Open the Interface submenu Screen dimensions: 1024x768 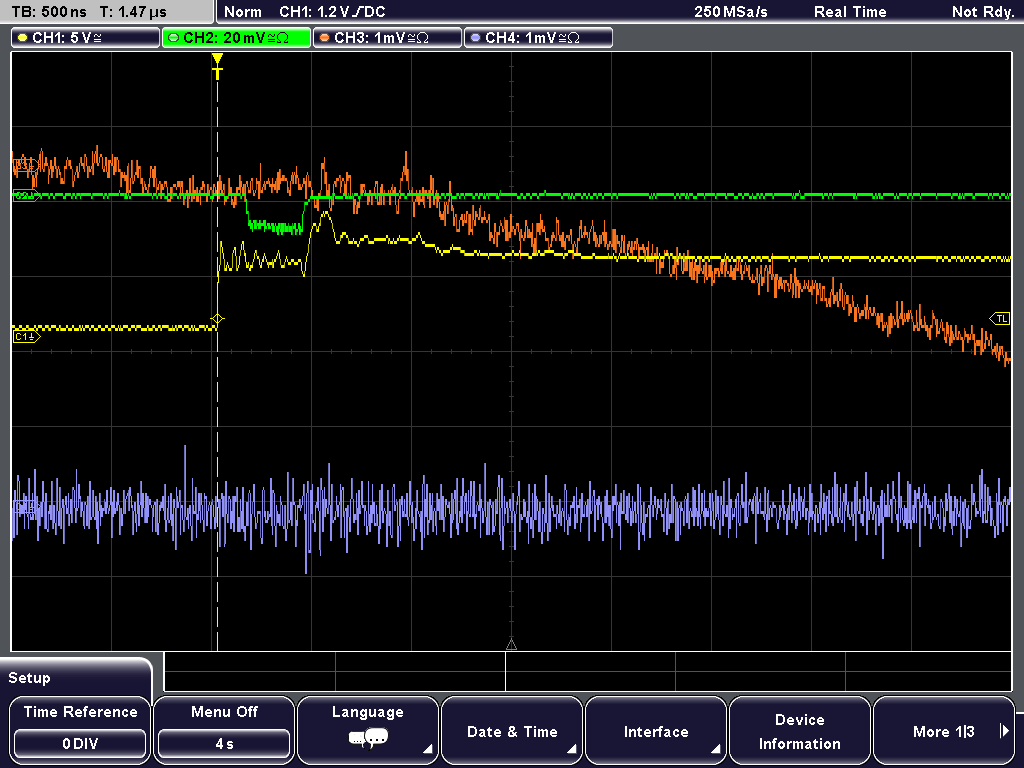(x=656, y=729)
